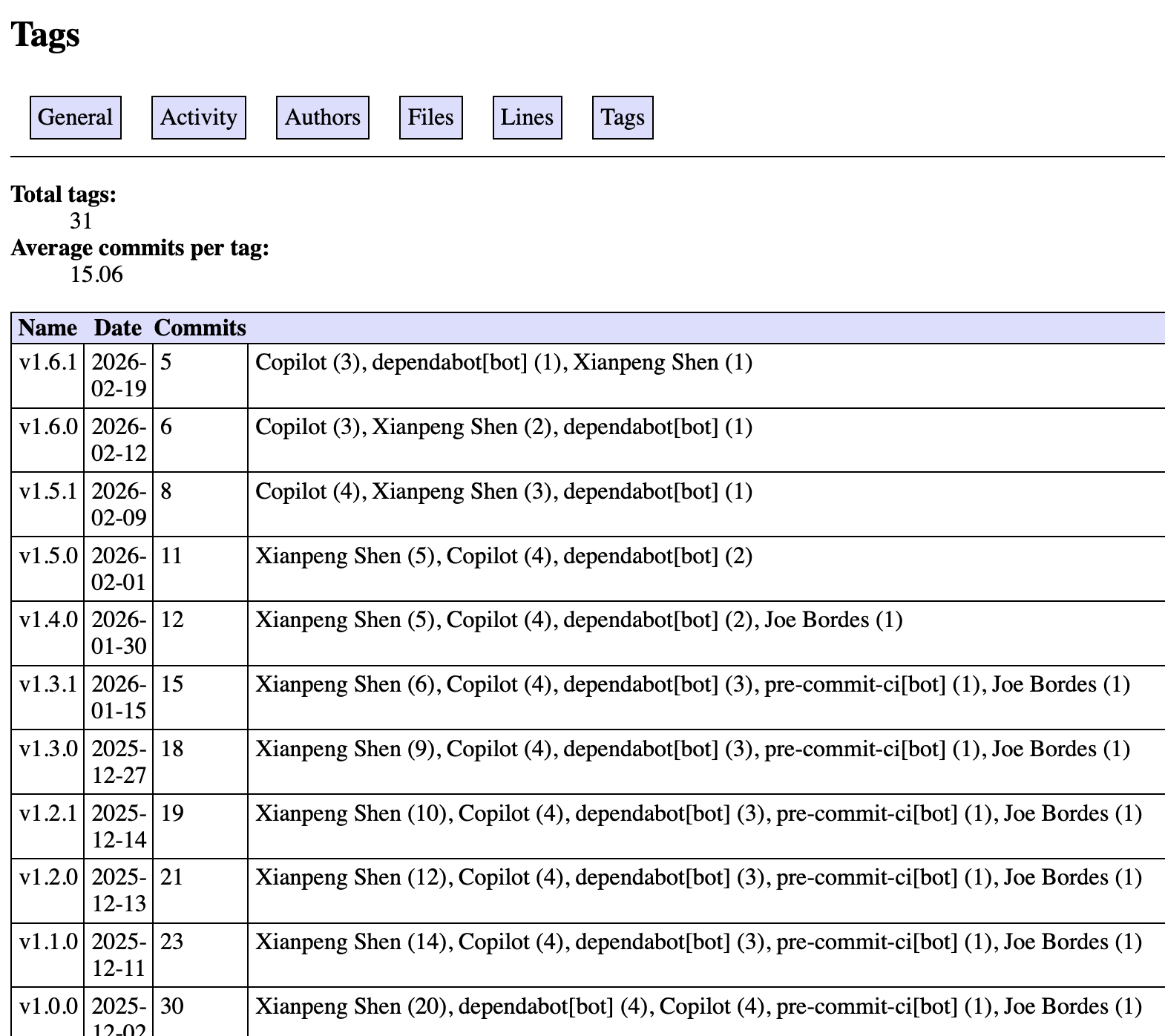Click the 2026-01-15 date cell
Screen dimensions: 1165x1036
click(x=119, y=698)
